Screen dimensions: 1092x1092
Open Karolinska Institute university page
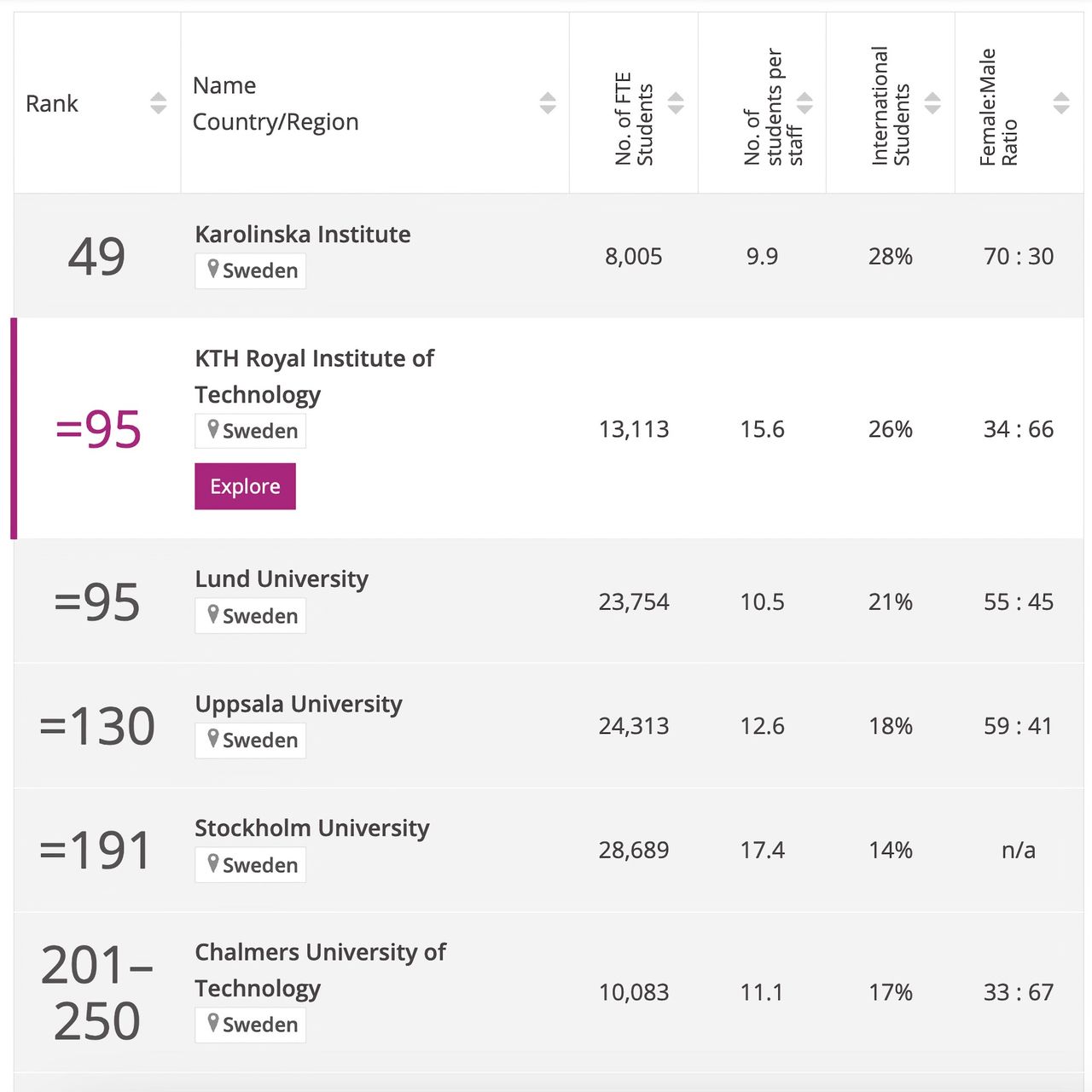302,234
